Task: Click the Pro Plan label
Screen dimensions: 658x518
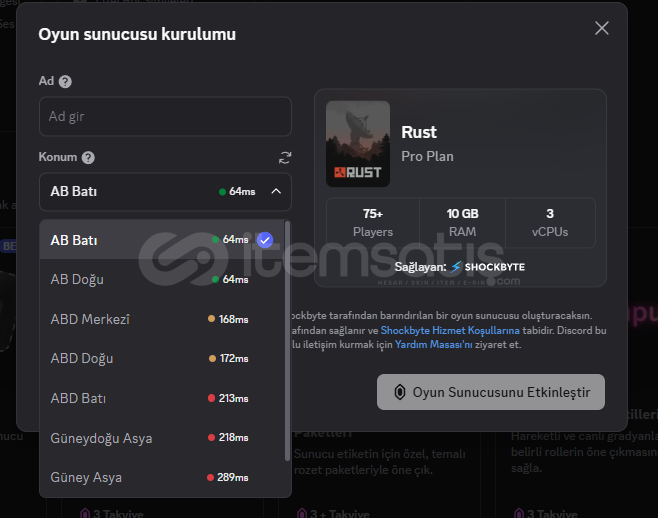Action: coord(427,157)
